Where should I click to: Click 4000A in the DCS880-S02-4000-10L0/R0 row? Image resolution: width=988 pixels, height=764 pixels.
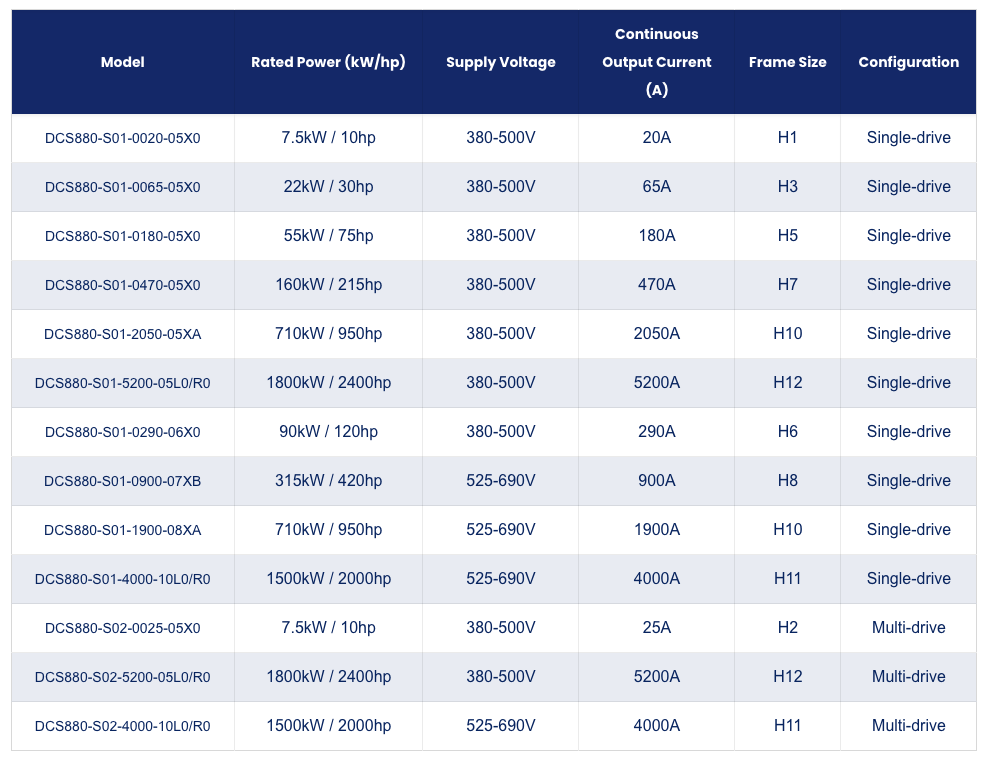pyautogui.click(x=657, y=726)
